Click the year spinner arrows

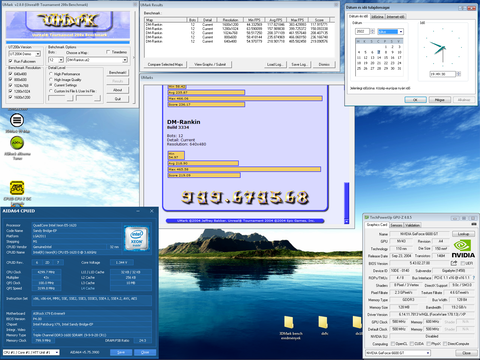(x=372, y=31)
